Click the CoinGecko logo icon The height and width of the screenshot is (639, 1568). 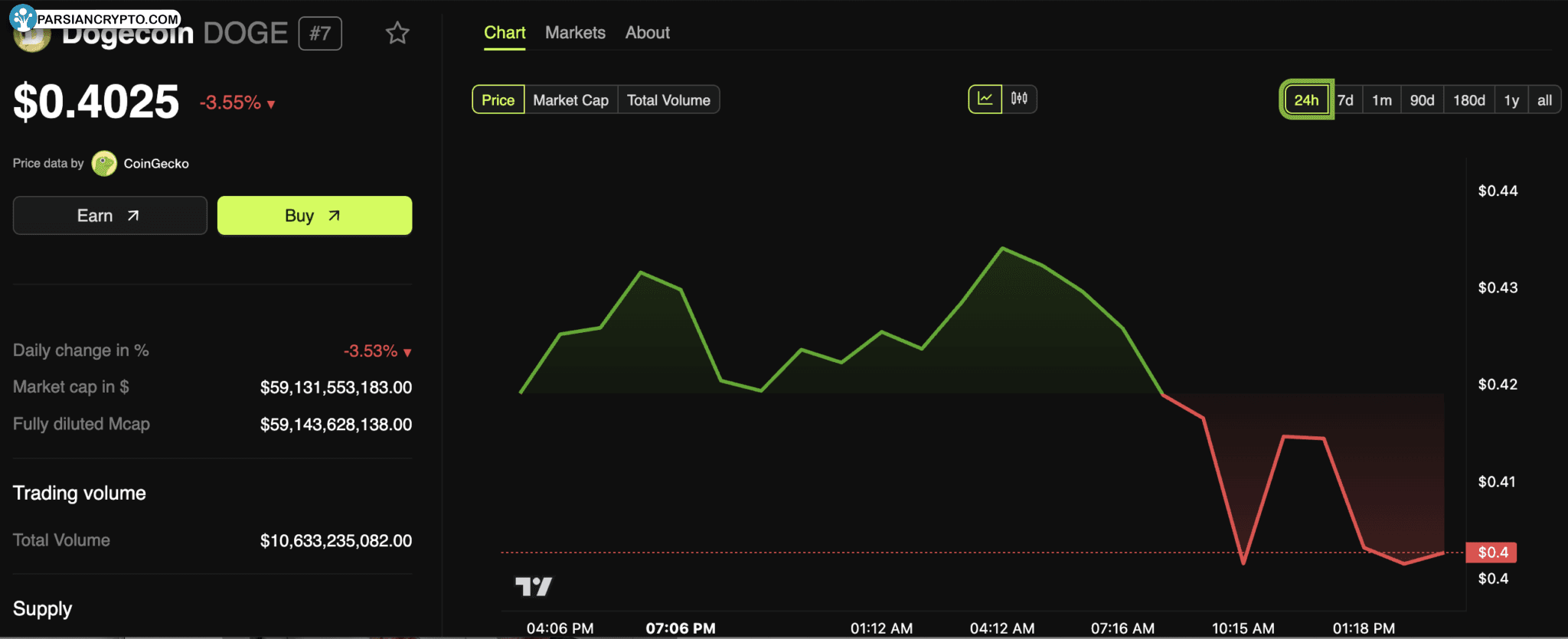click(104, 163)
